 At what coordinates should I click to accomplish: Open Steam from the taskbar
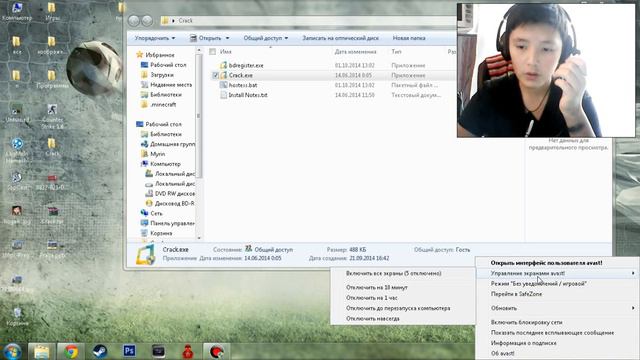point(100,351)
